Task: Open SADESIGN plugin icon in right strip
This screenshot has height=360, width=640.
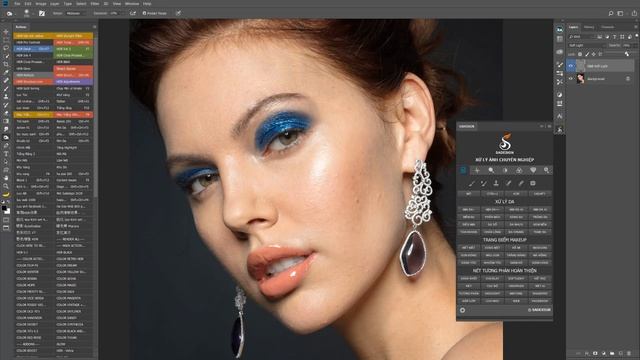Action: point(560,129)
